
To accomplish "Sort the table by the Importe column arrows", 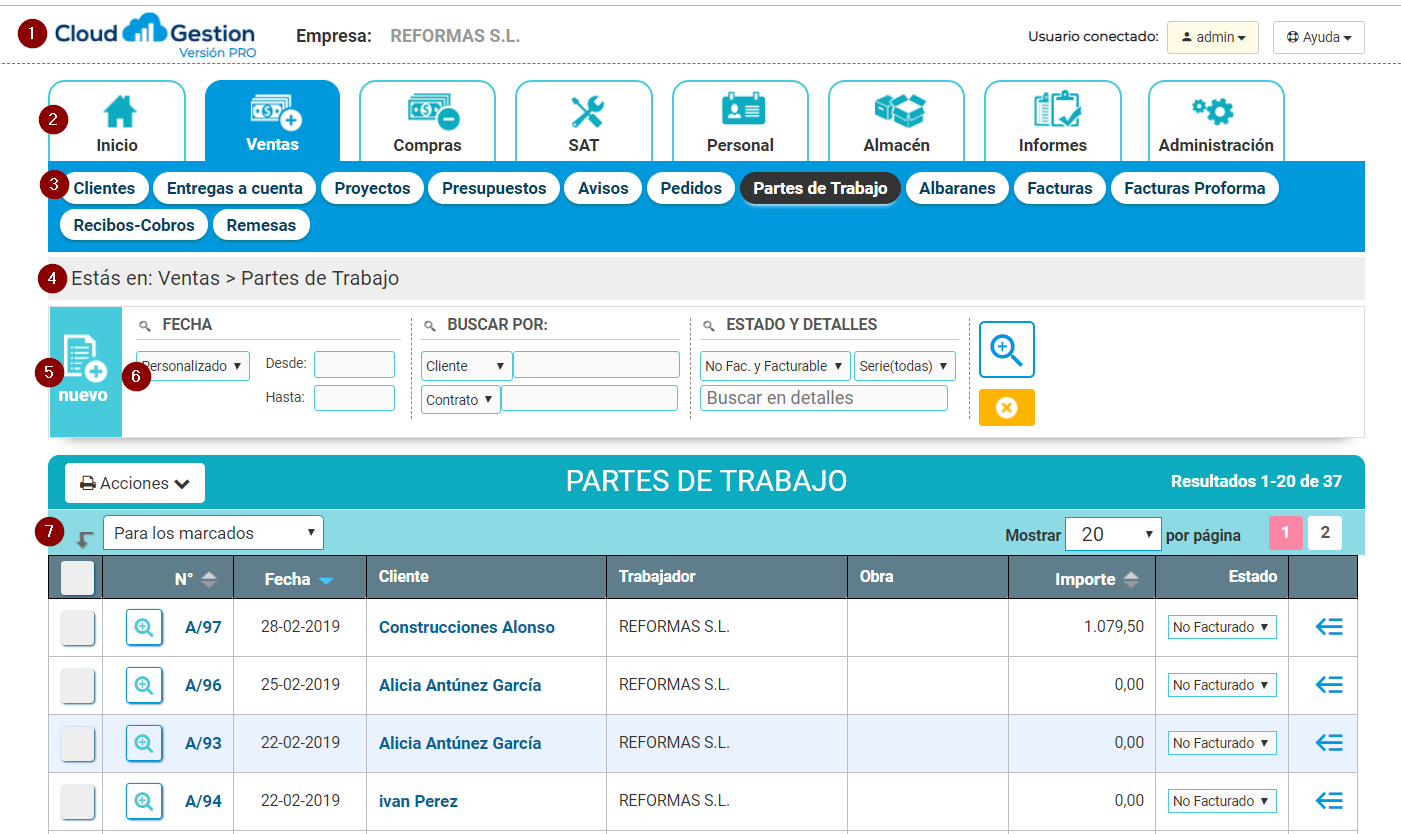I will pos(1133,577).
